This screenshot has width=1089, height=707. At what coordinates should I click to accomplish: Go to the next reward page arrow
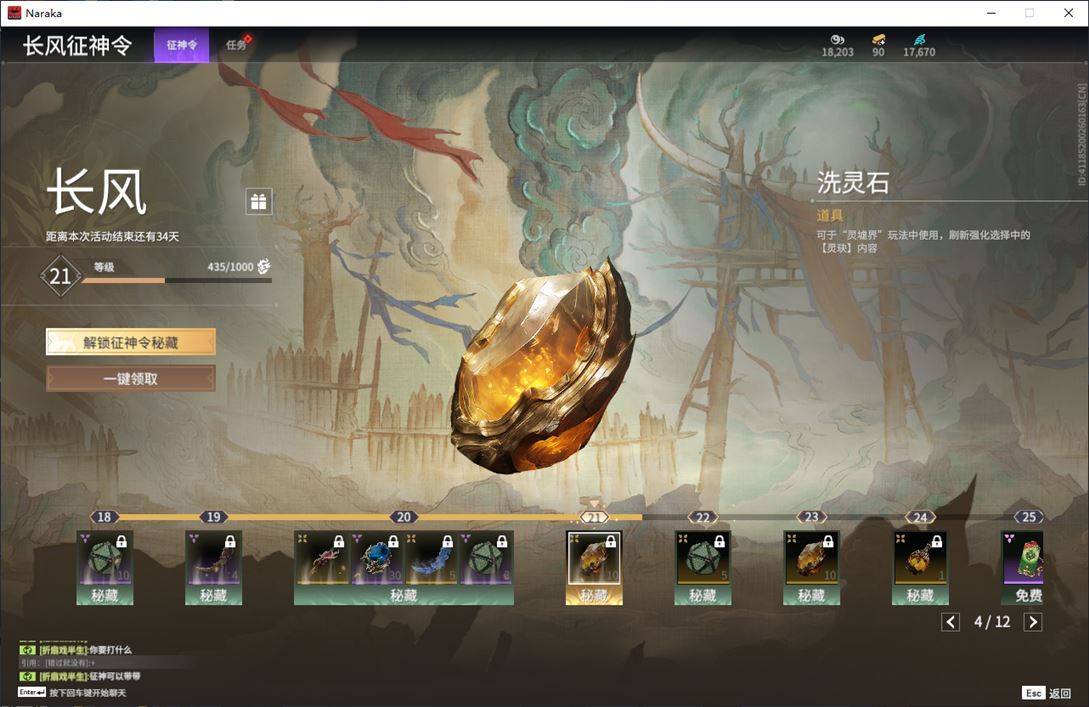click(x=1033, y=622)
